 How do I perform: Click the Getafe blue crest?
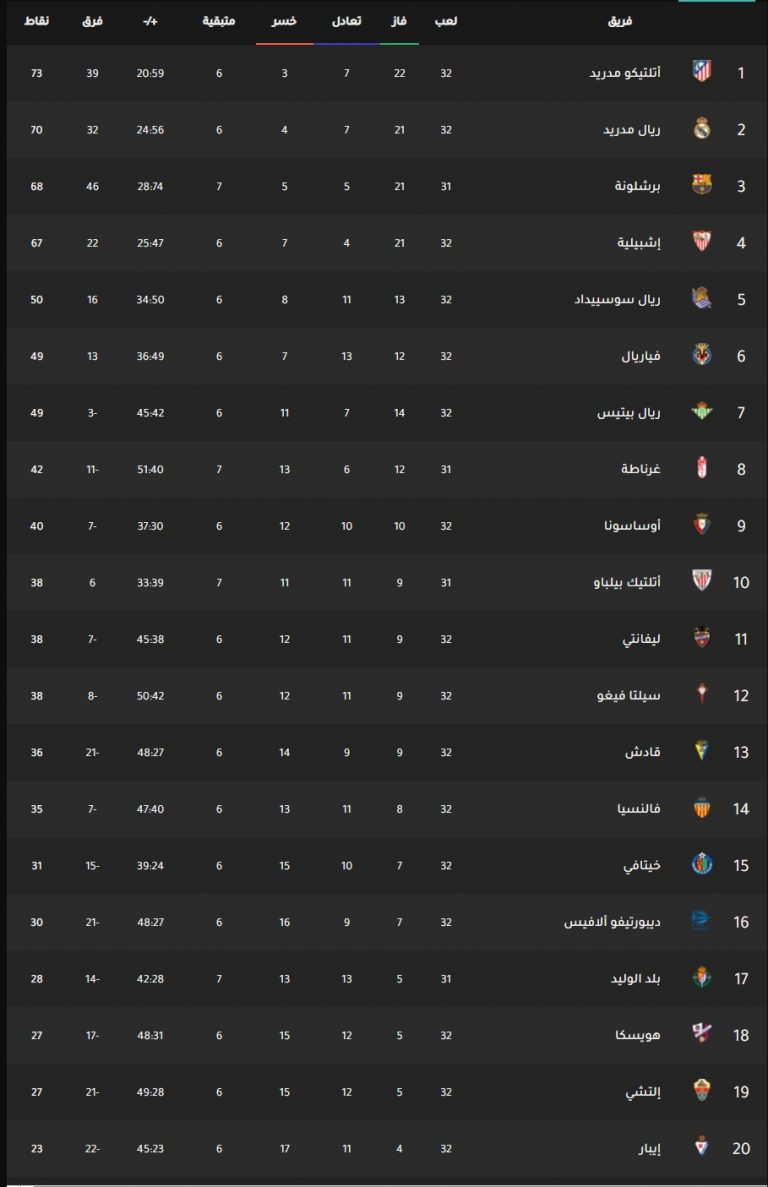pos(701,865)
